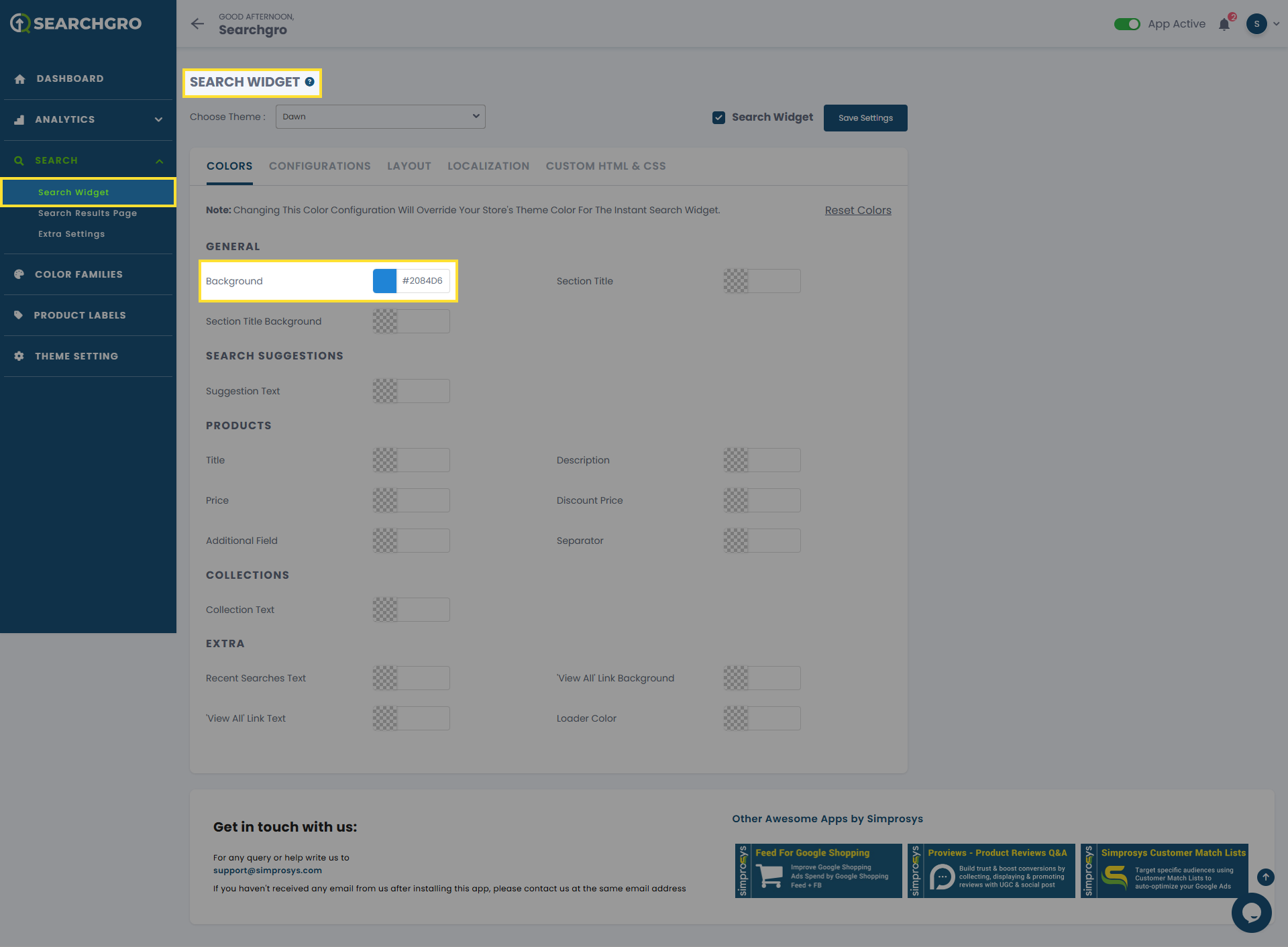Switch to the Localization tab

pyautogui.click(x=488, y=166)
